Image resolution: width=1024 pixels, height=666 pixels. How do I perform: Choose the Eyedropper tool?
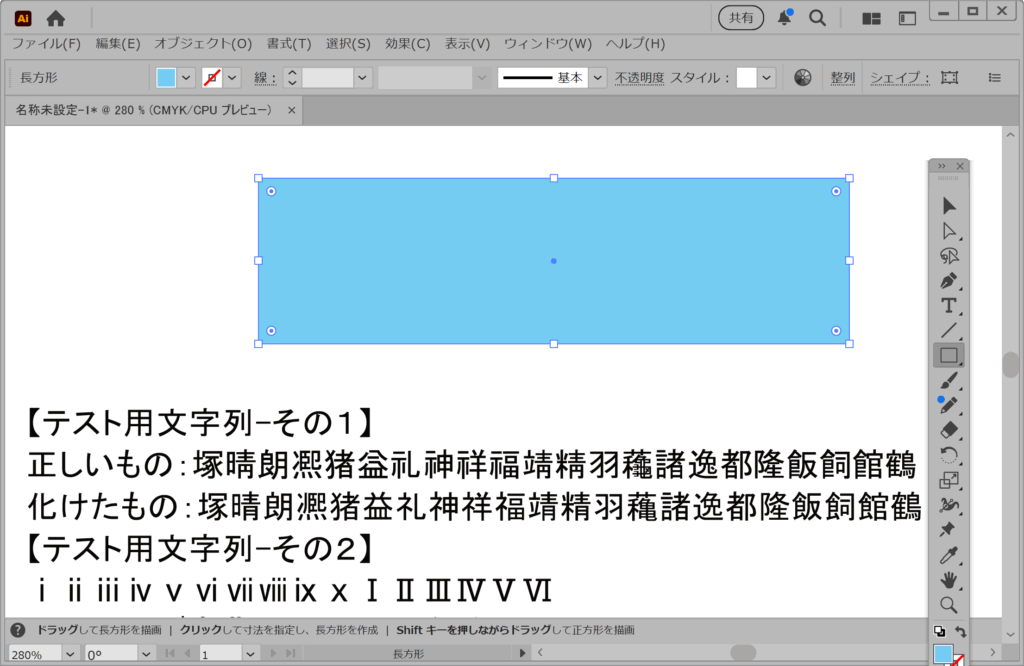click(948, 555)
